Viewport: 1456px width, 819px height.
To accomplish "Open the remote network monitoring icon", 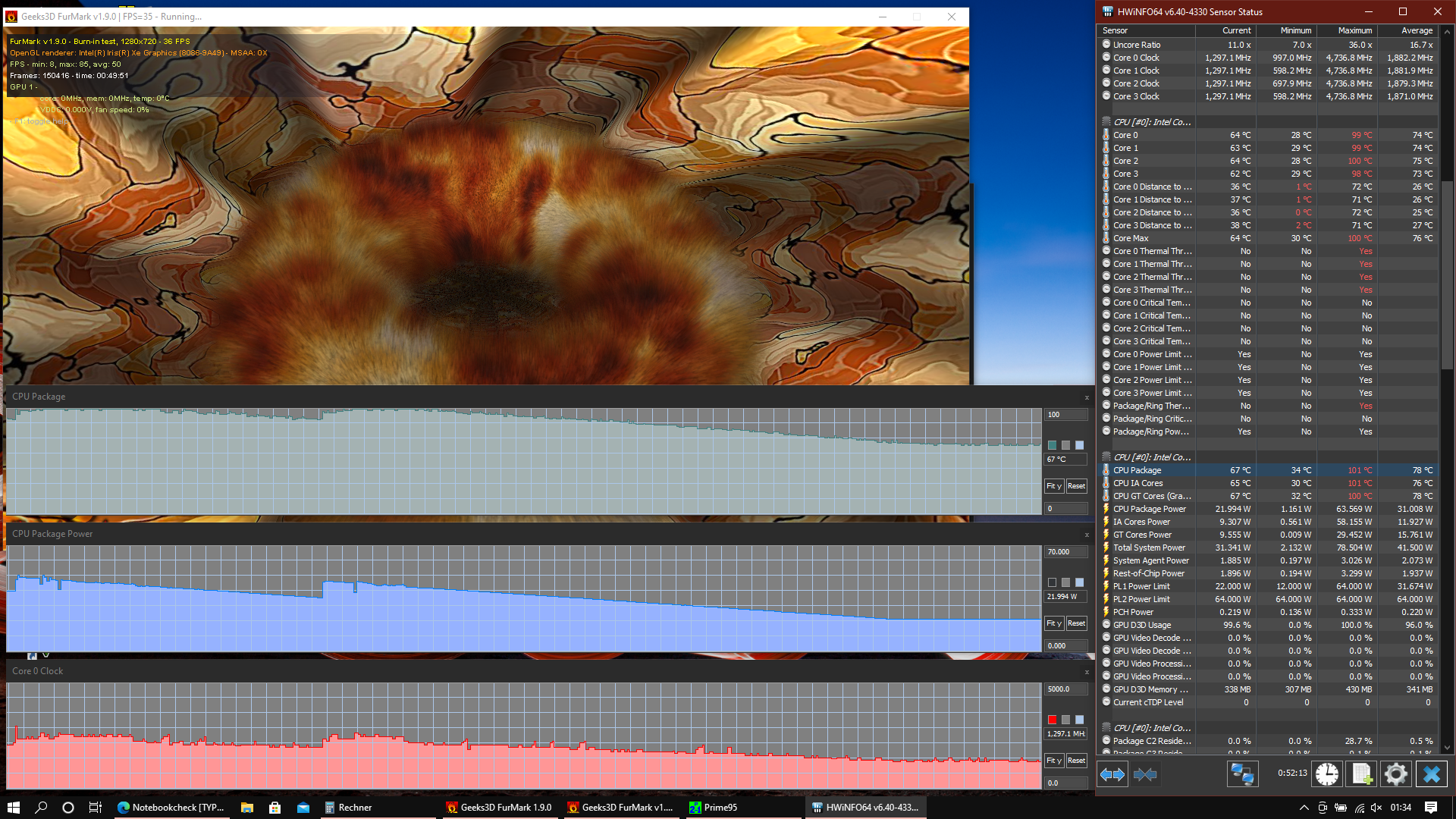I will point(1242,774).
